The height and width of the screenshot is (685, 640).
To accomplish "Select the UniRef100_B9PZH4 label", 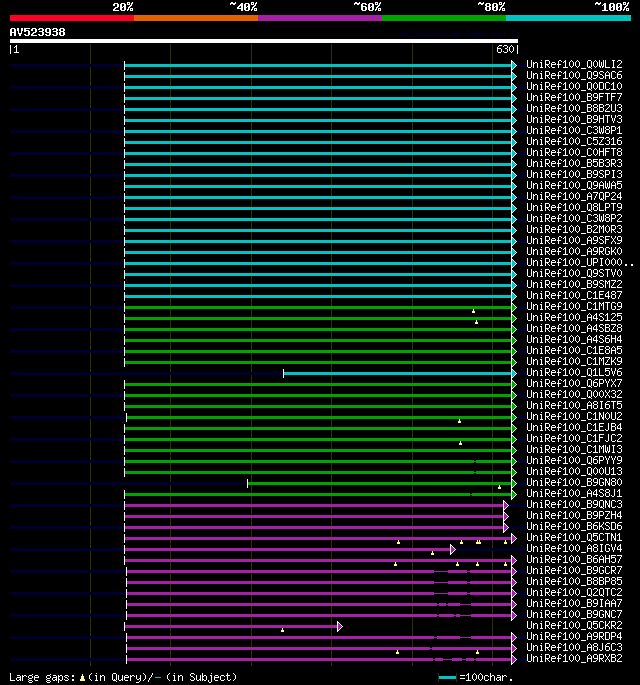I will (574, 515).
